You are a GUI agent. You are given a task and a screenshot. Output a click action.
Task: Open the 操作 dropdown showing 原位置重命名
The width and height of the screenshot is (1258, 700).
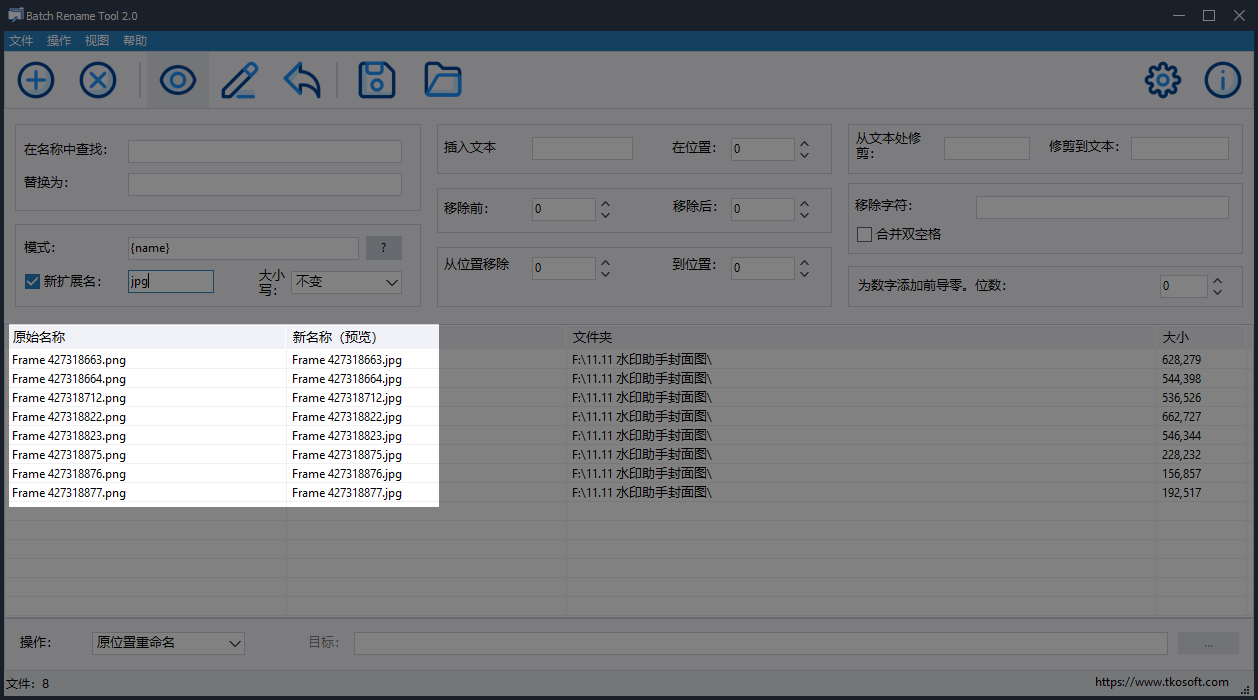click(x=168, y=643)
